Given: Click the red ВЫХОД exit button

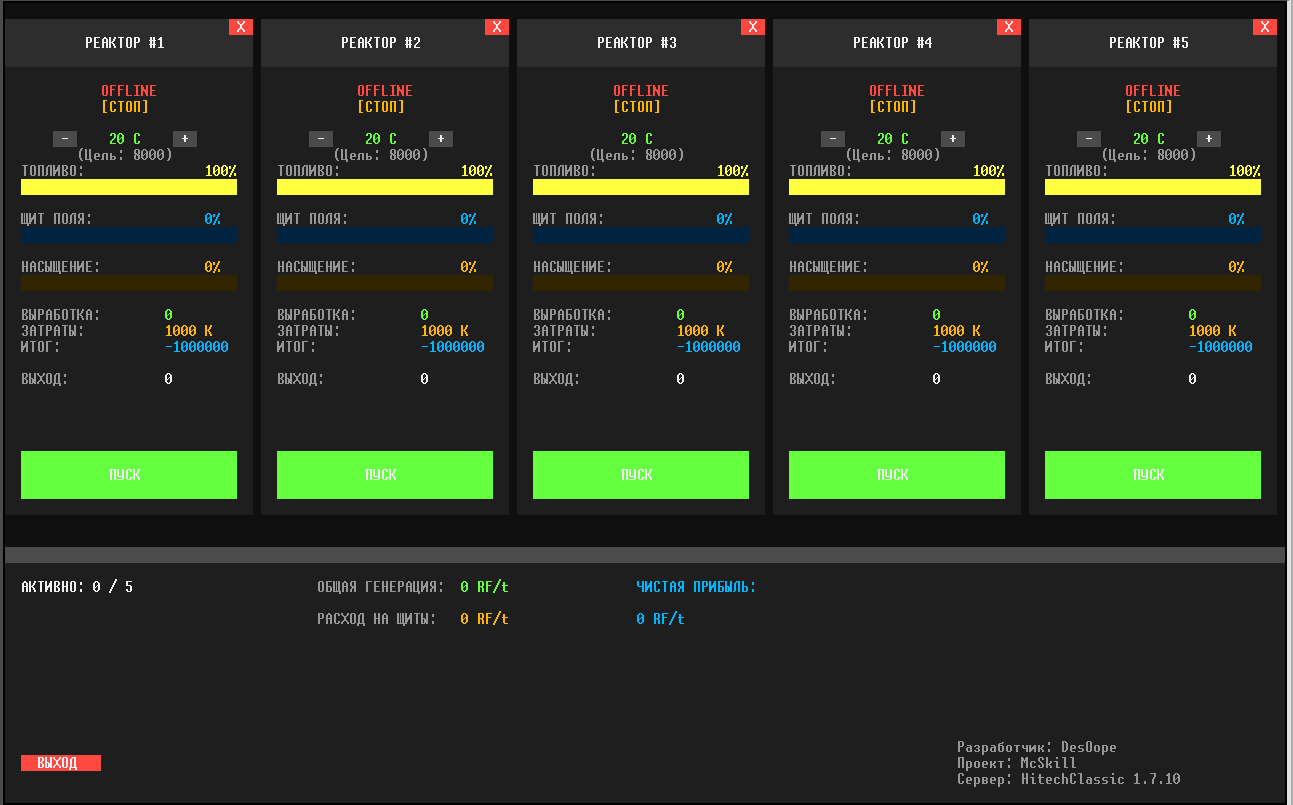Looking at the screenshot, I should (x=61, y=763).
